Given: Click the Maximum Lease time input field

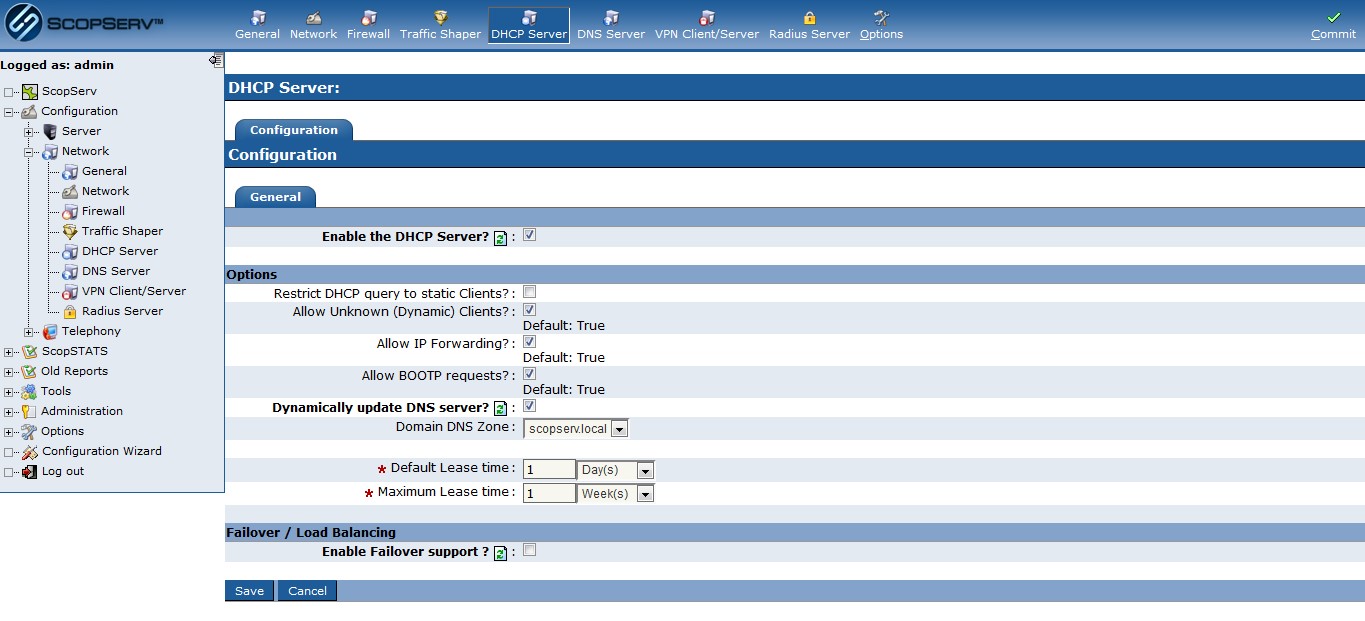Looking at the screenshot, I should [549, 494].
